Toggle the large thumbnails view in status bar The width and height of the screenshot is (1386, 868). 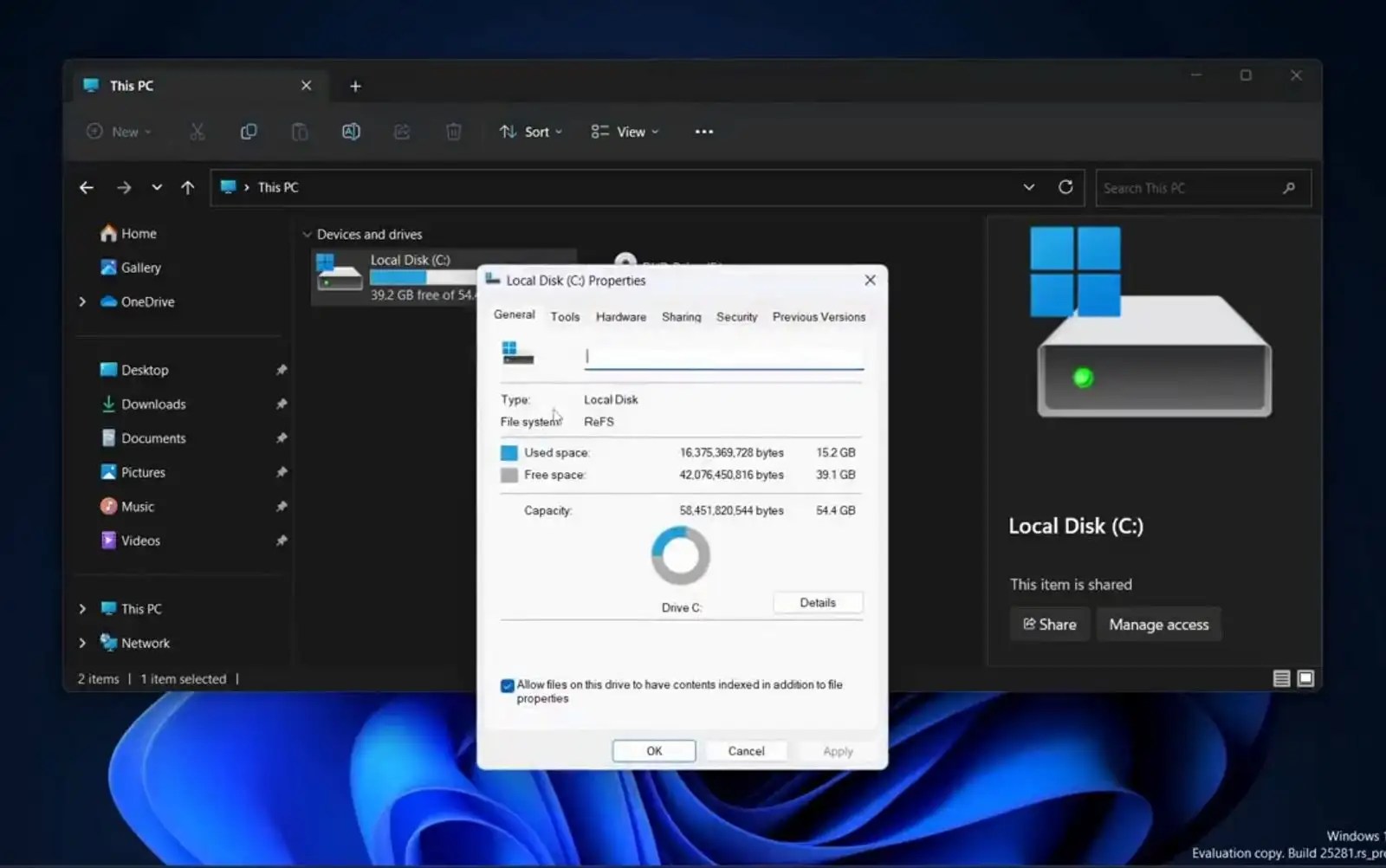pyautogui.click(x=1304, y=679)
